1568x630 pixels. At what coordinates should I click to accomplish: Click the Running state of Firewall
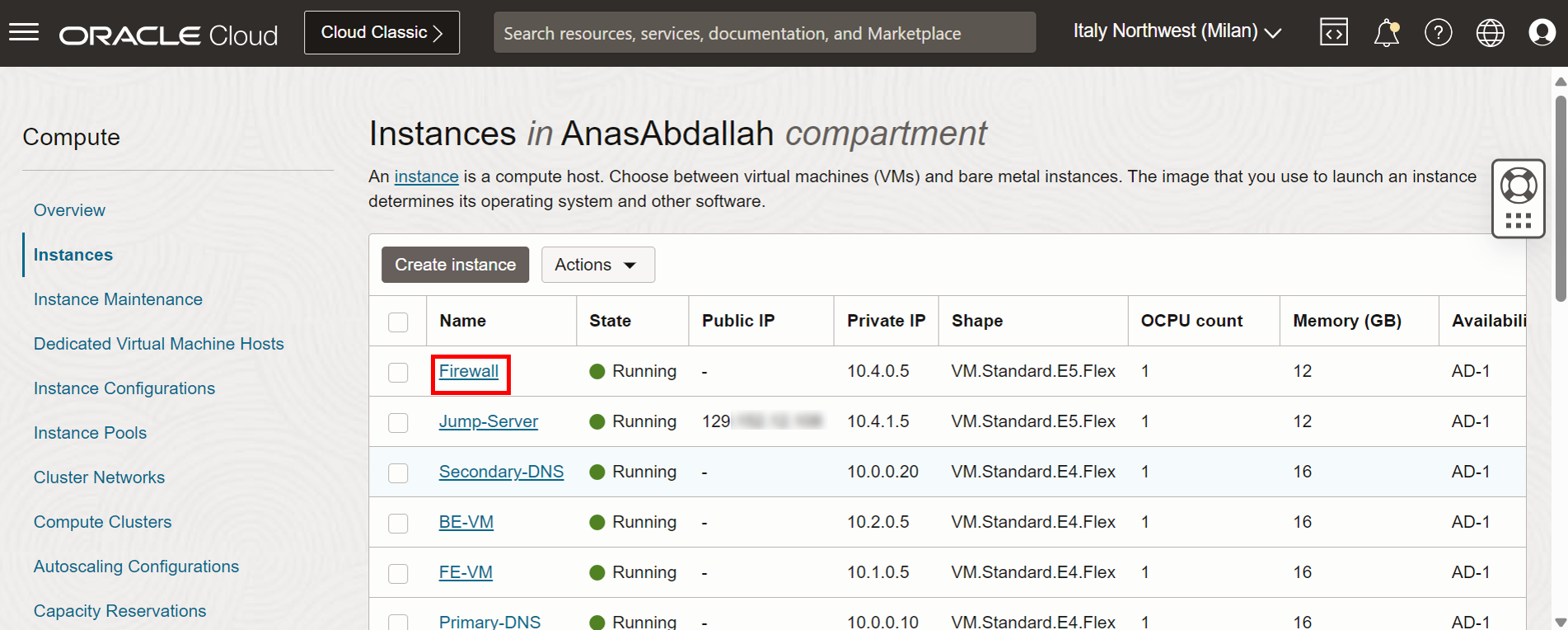coord(633,371)
